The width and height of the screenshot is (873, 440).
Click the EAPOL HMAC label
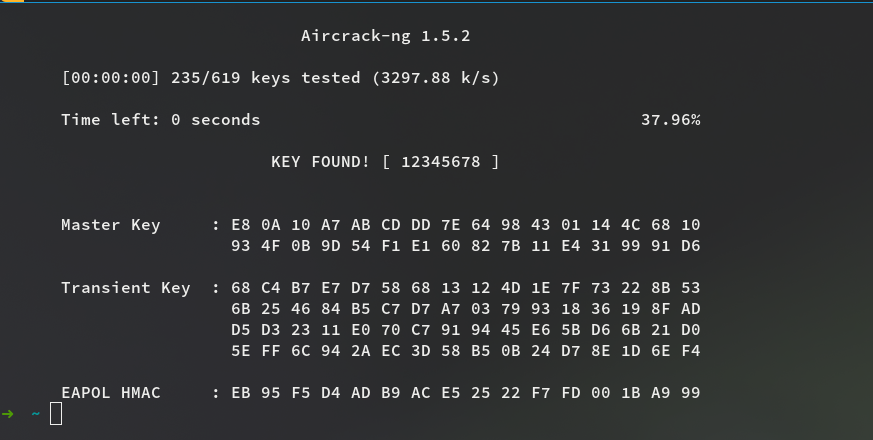pos(110,393)
